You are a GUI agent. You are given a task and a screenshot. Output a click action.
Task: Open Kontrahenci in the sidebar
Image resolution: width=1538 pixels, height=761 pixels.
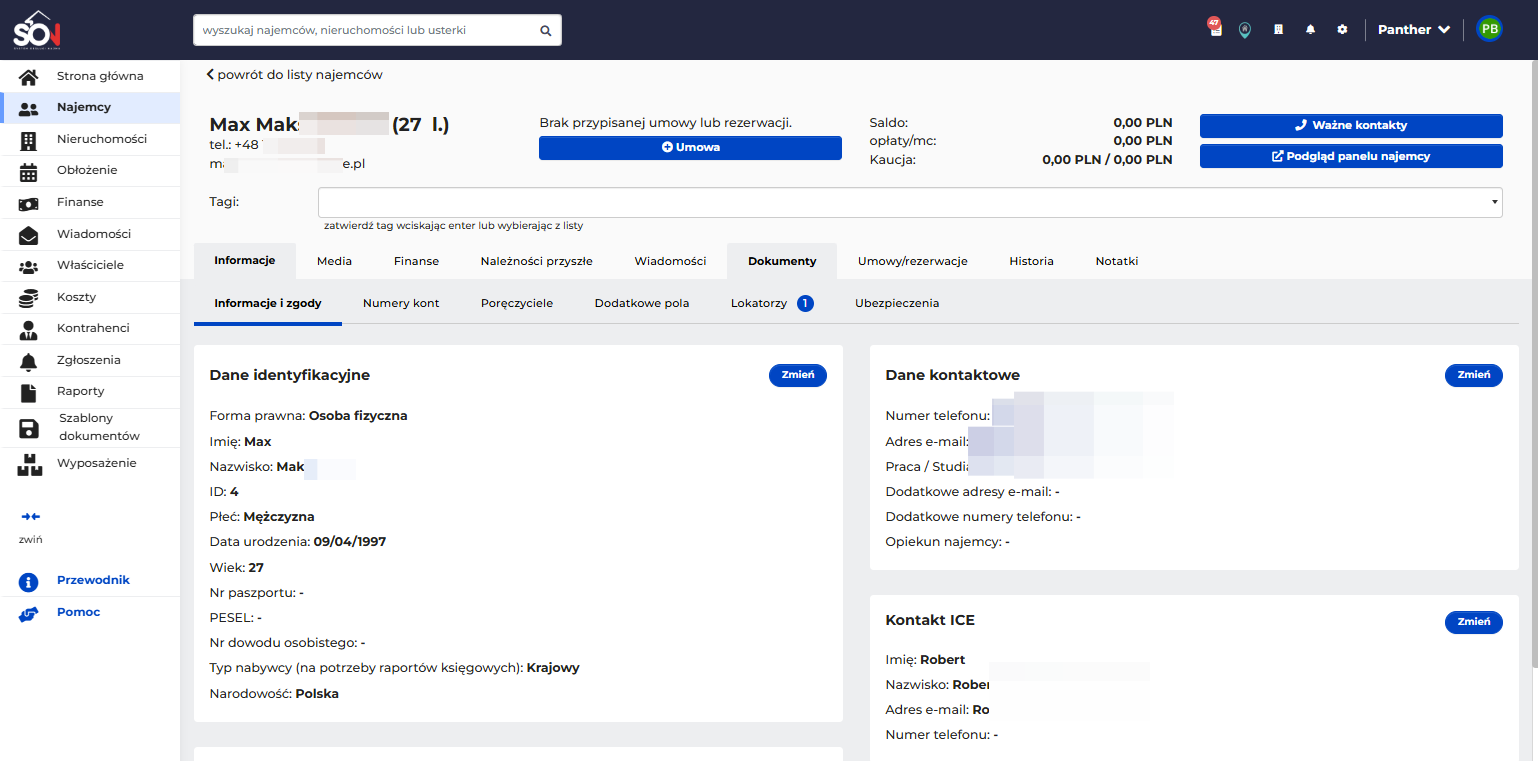point(90,328)
